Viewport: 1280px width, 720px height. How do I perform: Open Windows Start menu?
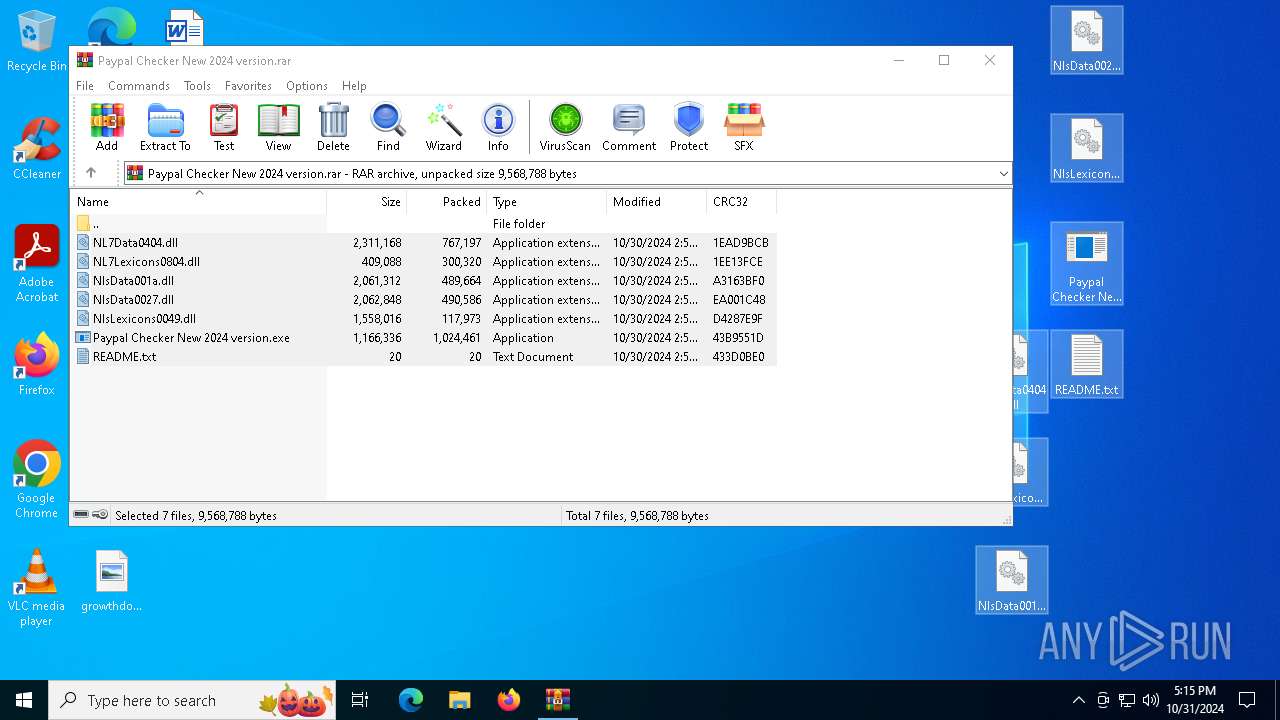[x=24, y=700]
